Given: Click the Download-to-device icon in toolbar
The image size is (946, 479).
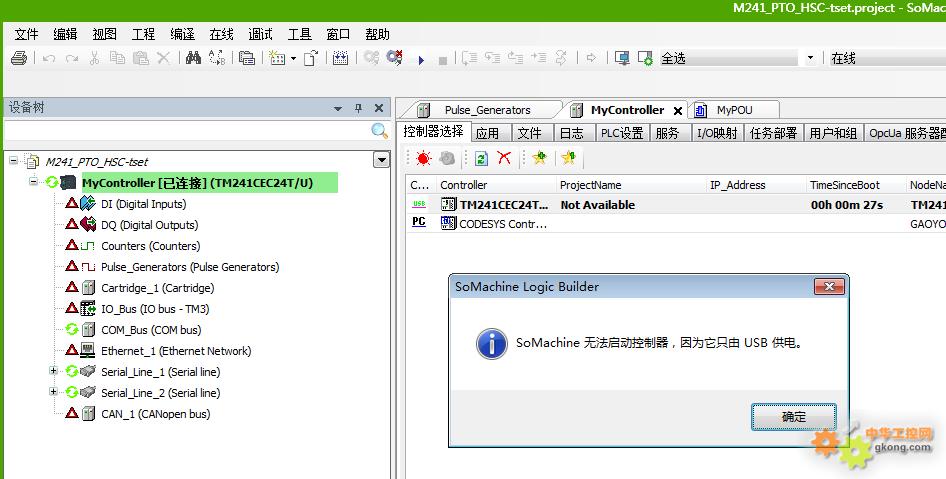Looking at the screenshot, I should click(341, 58).
